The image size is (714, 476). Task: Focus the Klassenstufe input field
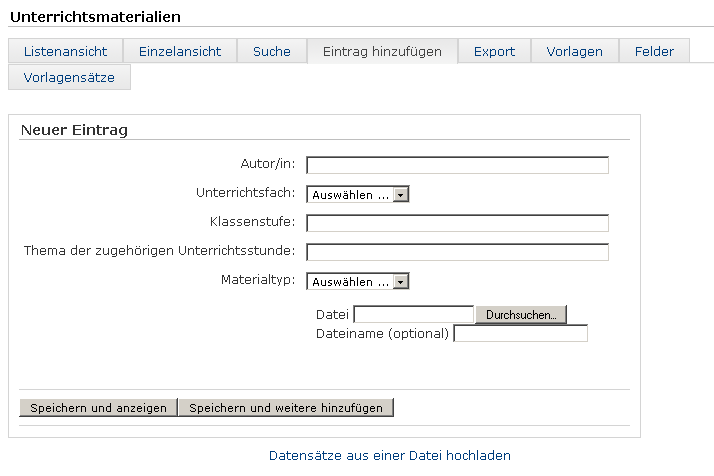coord(457,223)
